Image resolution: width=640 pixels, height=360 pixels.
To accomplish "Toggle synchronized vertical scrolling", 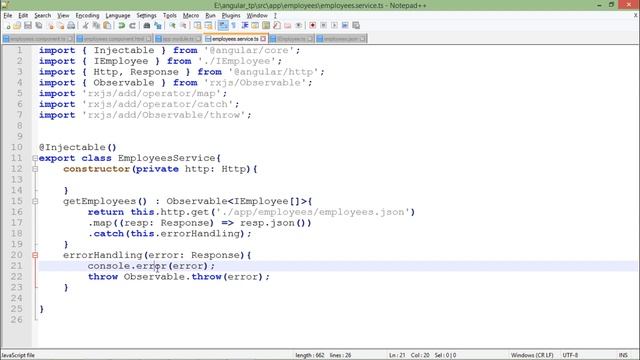I will [x=197, y=25].
